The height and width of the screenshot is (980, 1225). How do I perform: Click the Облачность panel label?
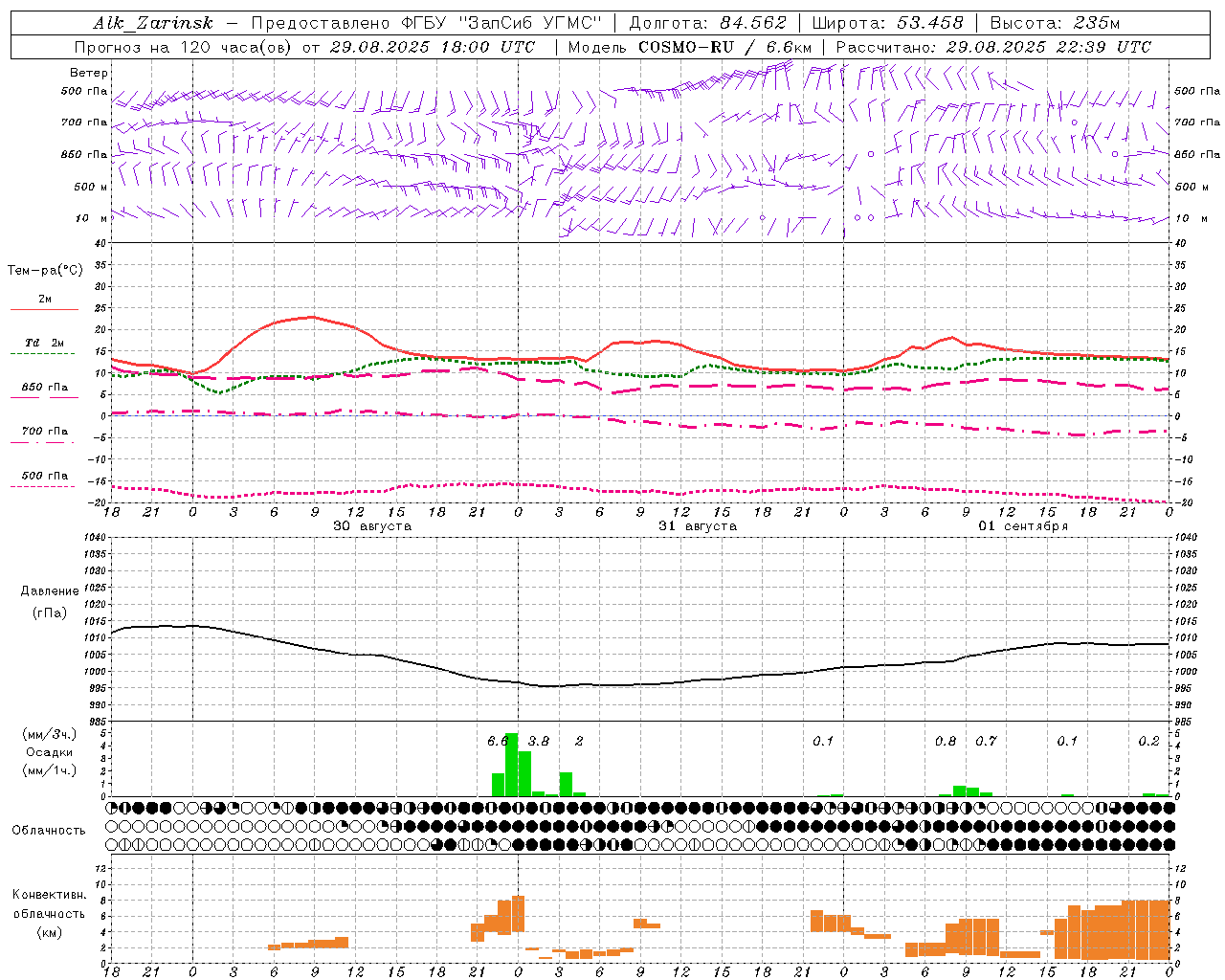[49, 831]
